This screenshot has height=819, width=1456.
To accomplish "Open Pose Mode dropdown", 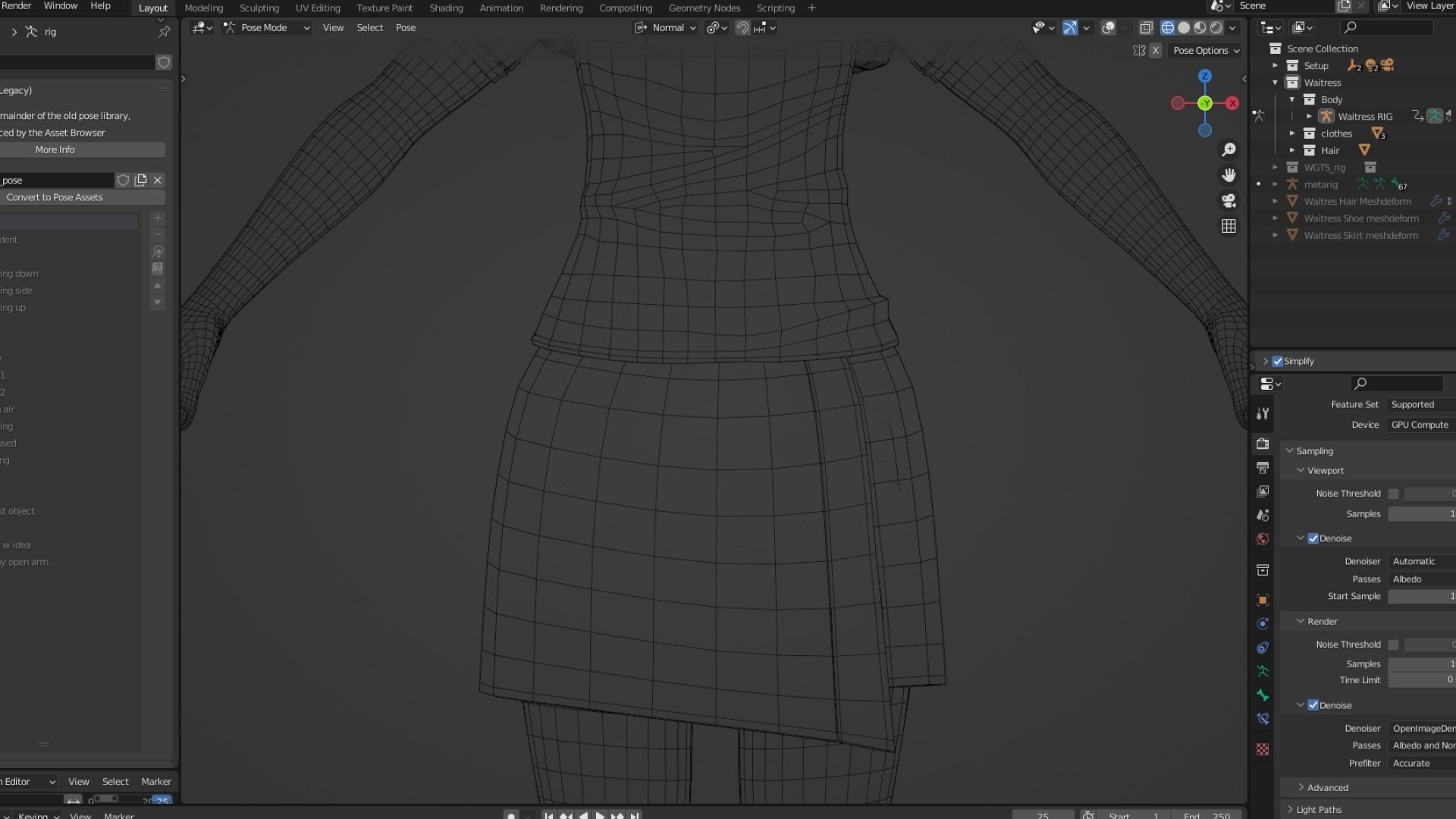I will (x=266, y=28).
